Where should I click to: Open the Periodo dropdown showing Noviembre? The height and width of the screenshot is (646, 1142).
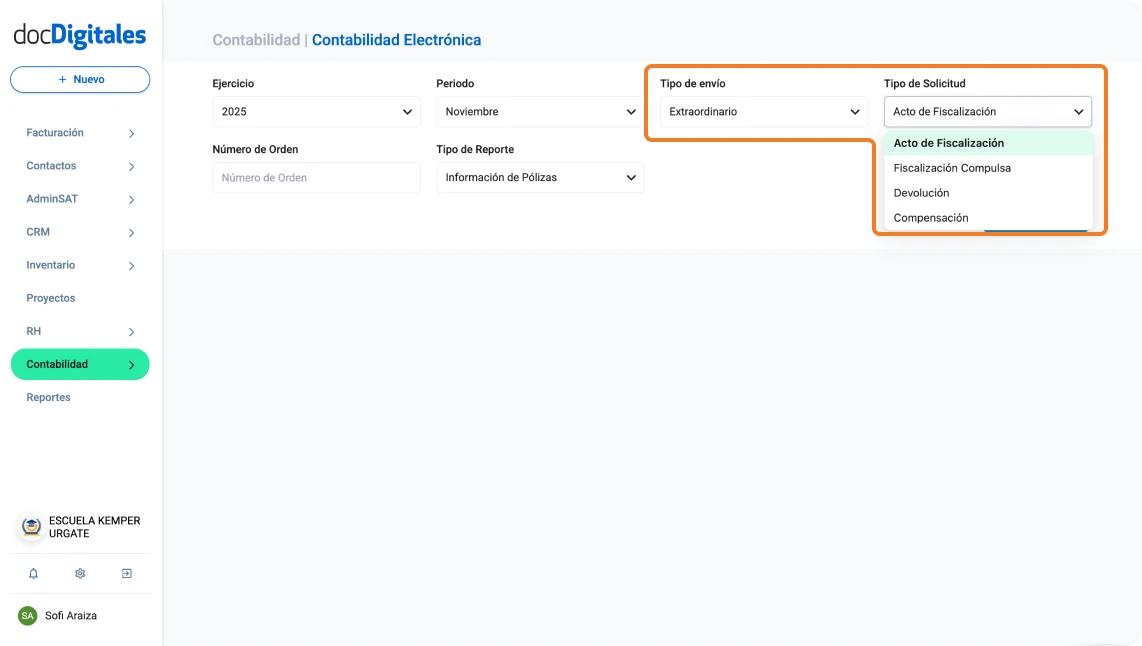[x=540, y=111]
